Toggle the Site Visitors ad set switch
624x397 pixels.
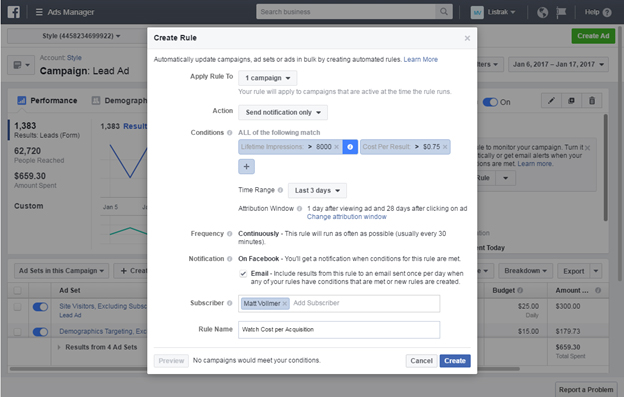40,307
